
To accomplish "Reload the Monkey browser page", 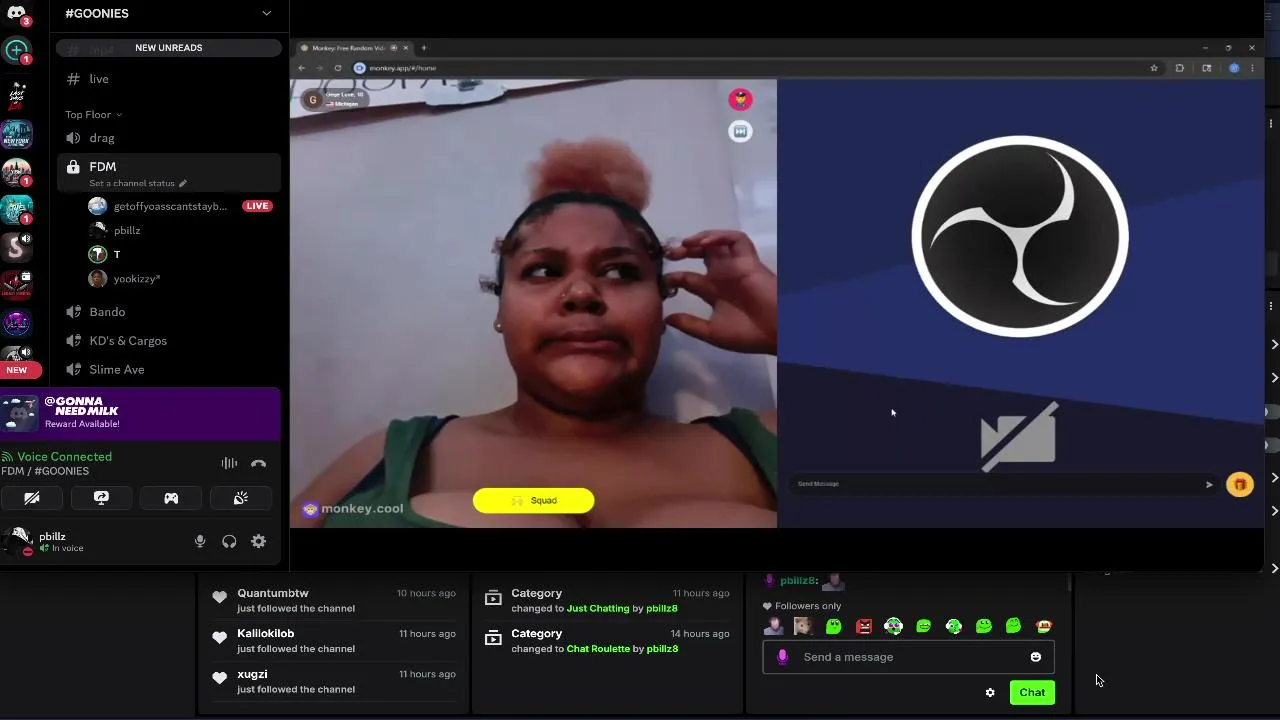I will pyautogui.click(x=338, y=68).
